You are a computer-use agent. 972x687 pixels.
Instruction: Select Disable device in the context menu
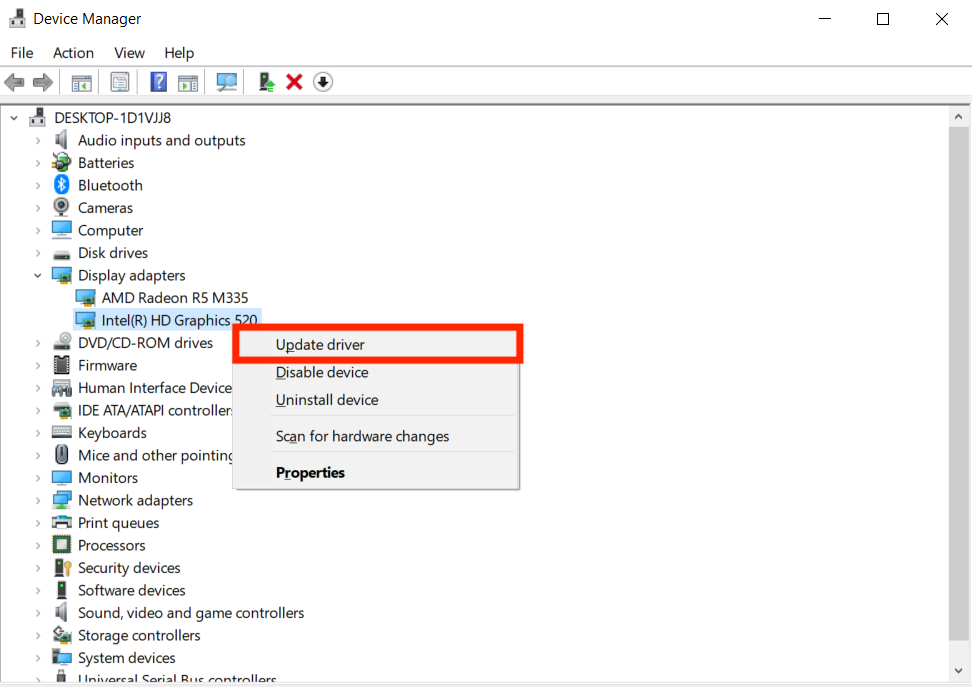click(322, 372)
